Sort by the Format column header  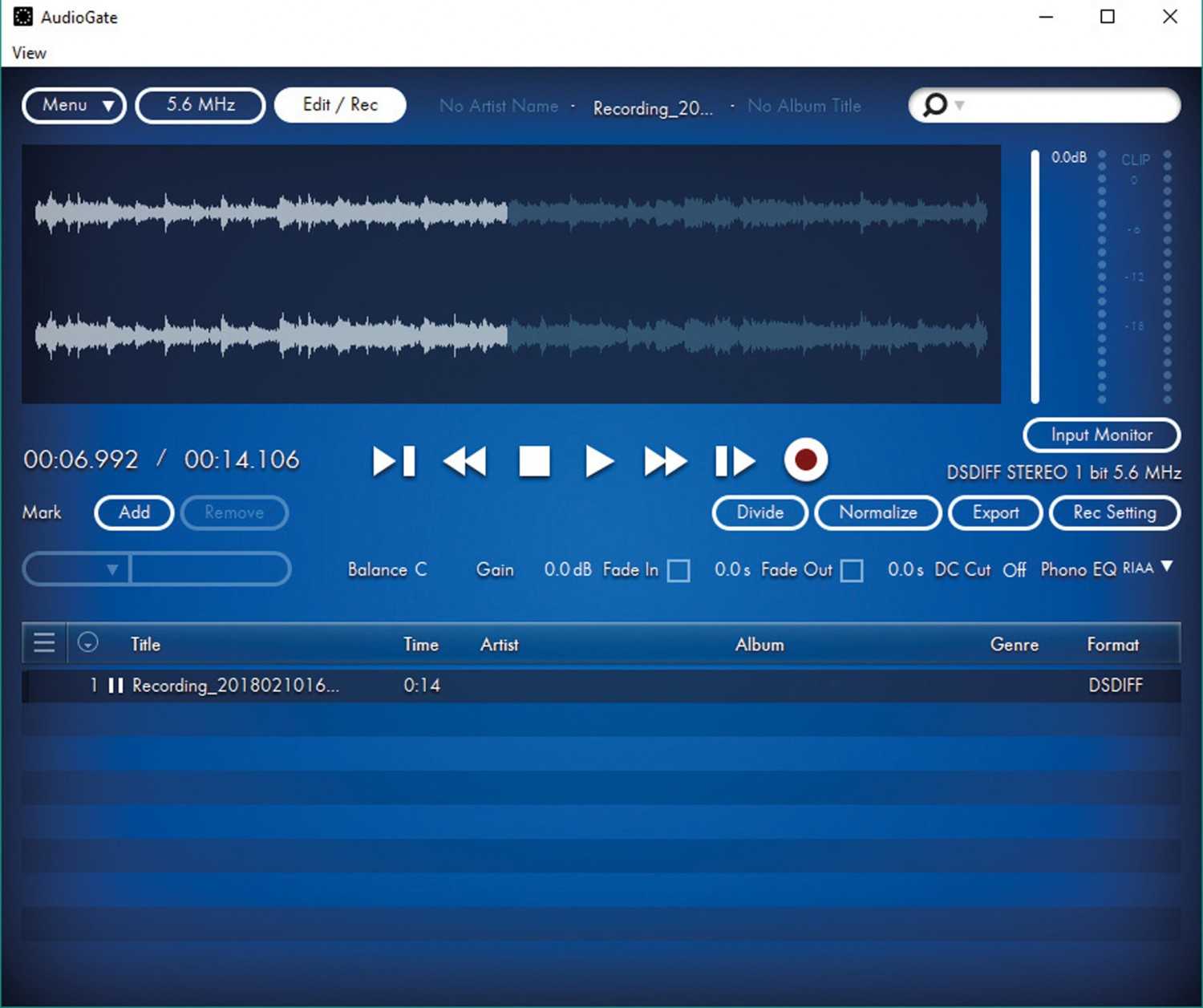(1112, 644)
